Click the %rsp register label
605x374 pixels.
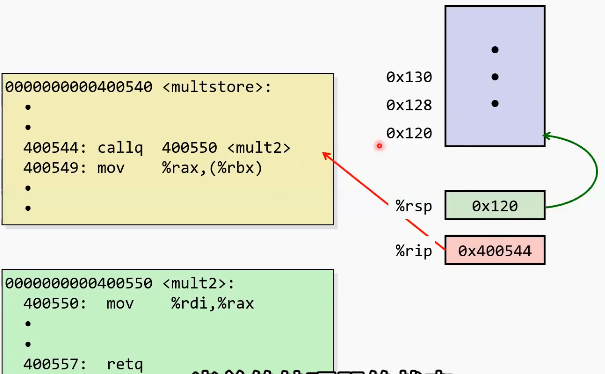[x=414, y=206]
